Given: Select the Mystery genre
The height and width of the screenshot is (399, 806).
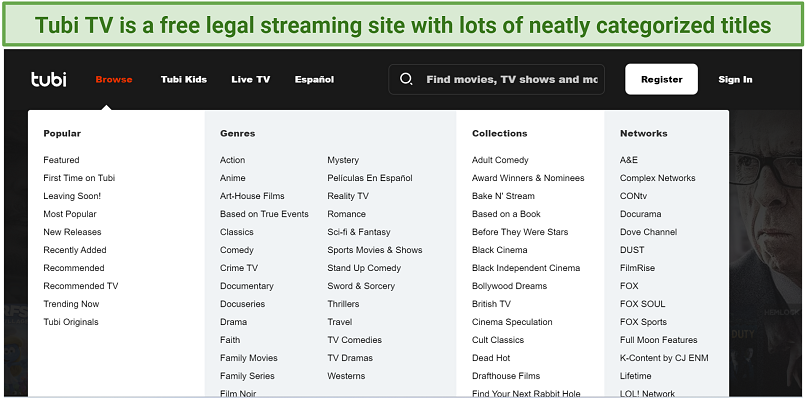Looking at the screenshot, I should pos(343,160).
